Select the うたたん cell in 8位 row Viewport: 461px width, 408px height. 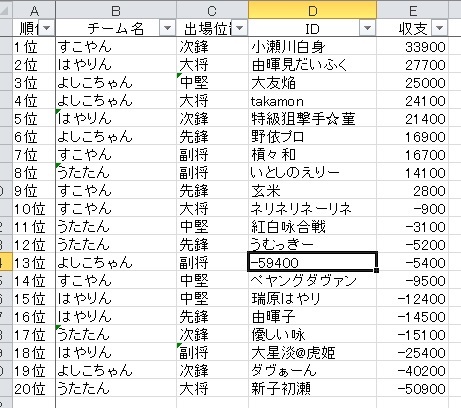[116, 173]
